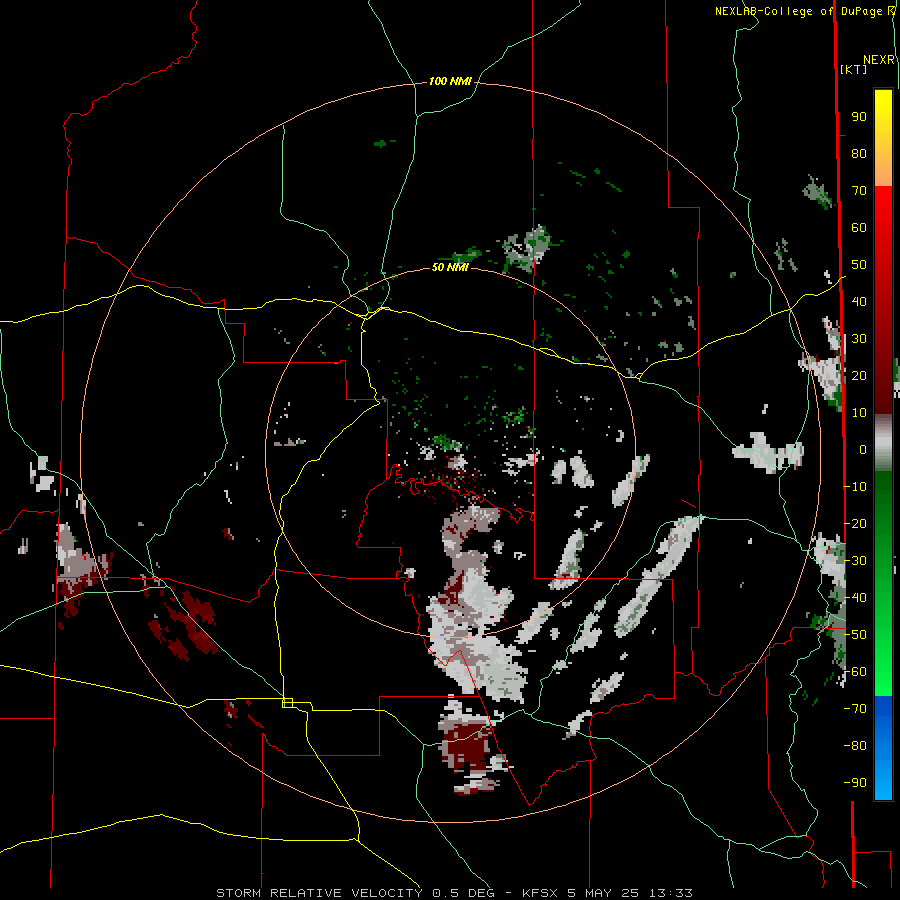Click the -30 scale label
The height and width of the screenshot is (900, 900).
(855, 561)
